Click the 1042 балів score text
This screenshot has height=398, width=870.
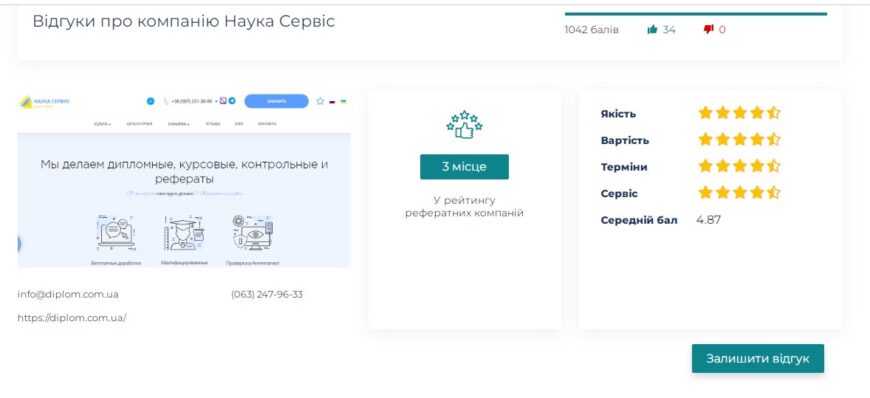591,30
